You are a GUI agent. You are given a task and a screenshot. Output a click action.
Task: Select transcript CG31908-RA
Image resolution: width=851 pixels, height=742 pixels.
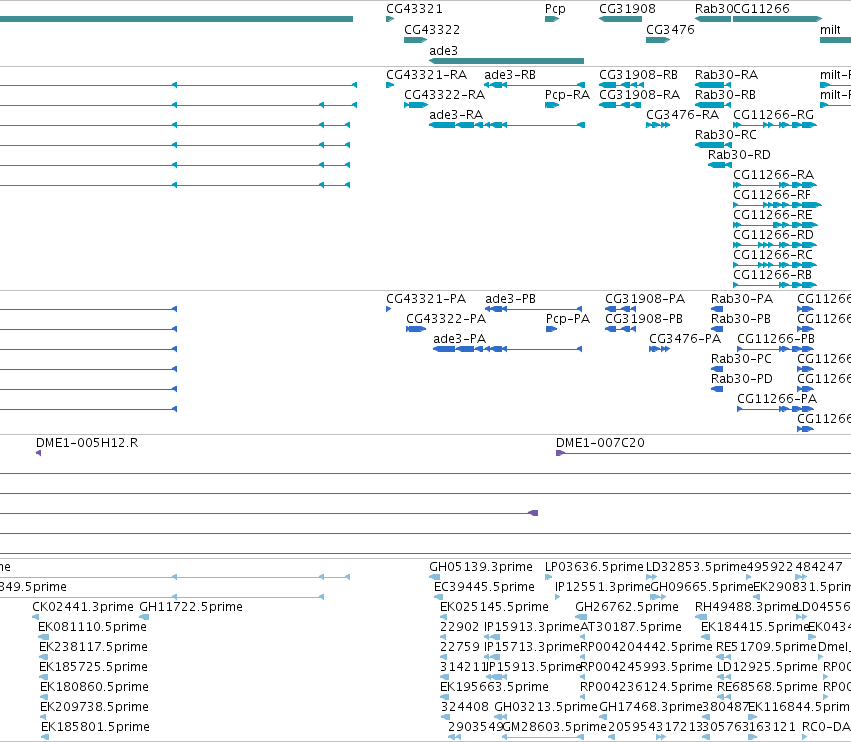(618, 105)
